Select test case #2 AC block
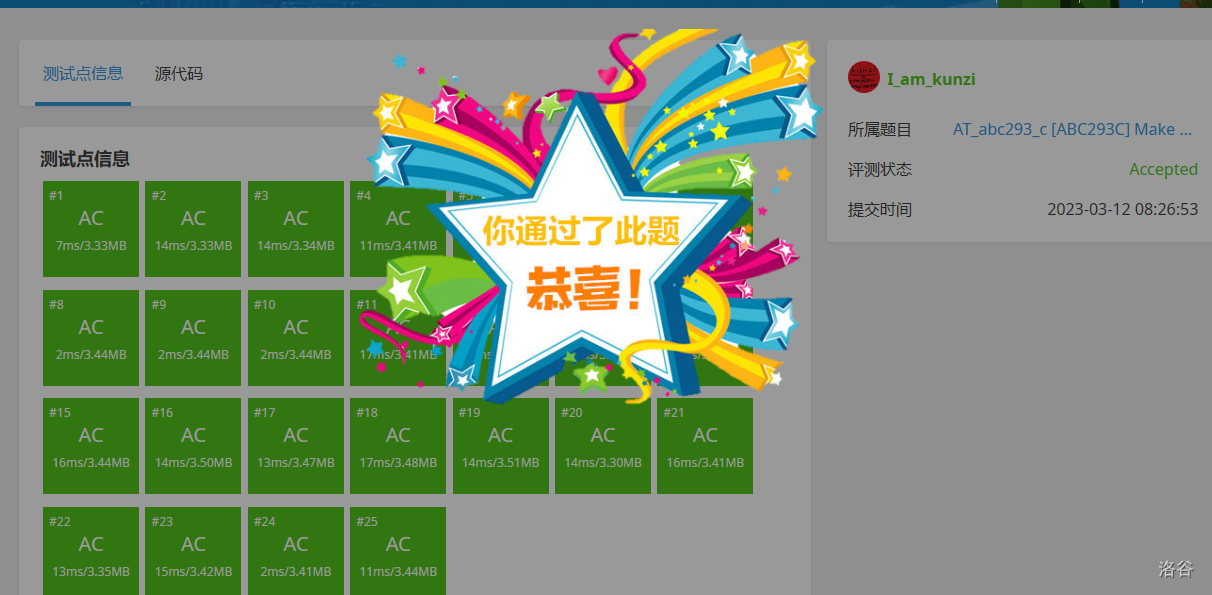Viewport: 1212px width, 595px height. [193, 229]
